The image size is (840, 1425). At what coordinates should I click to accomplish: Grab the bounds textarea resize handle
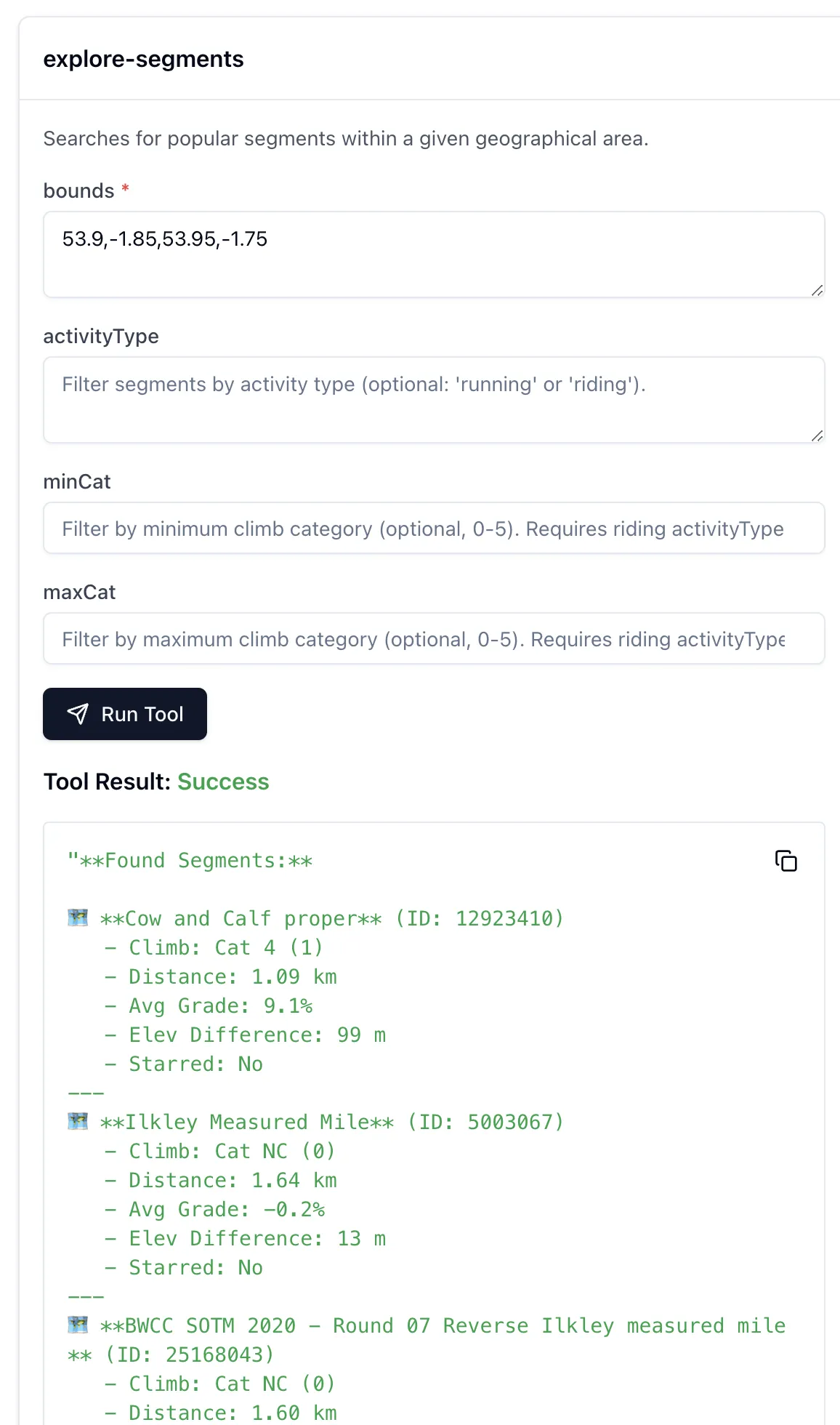pos(817,290)
